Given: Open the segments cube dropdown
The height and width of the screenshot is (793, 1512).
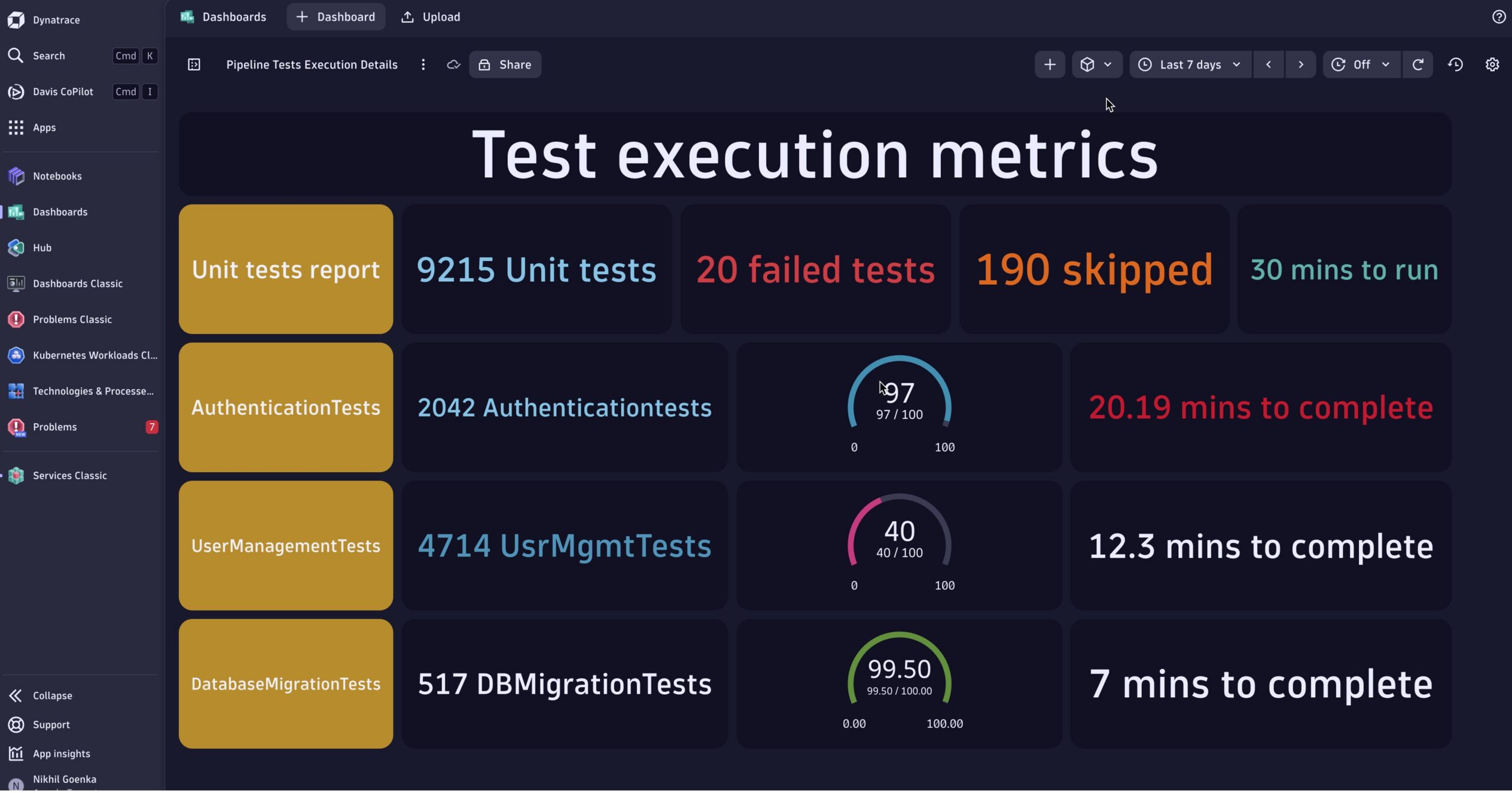Looking at the screenshot, I should pos(1096,64).
